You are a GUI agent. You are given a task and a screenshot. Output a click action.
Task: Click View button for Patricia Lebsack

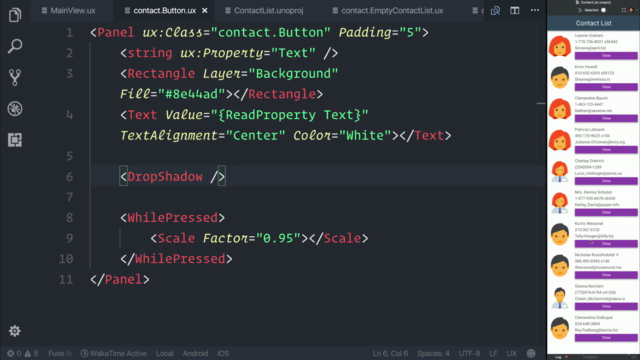(x=606, y=150)
